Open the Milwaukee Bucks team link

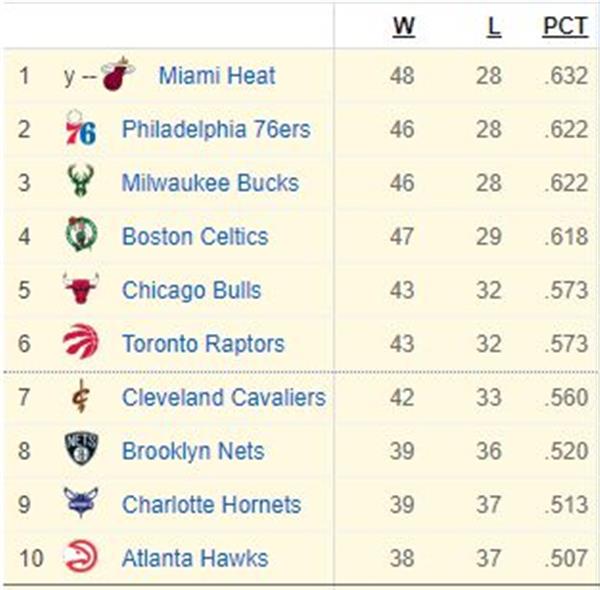(210, 183)
